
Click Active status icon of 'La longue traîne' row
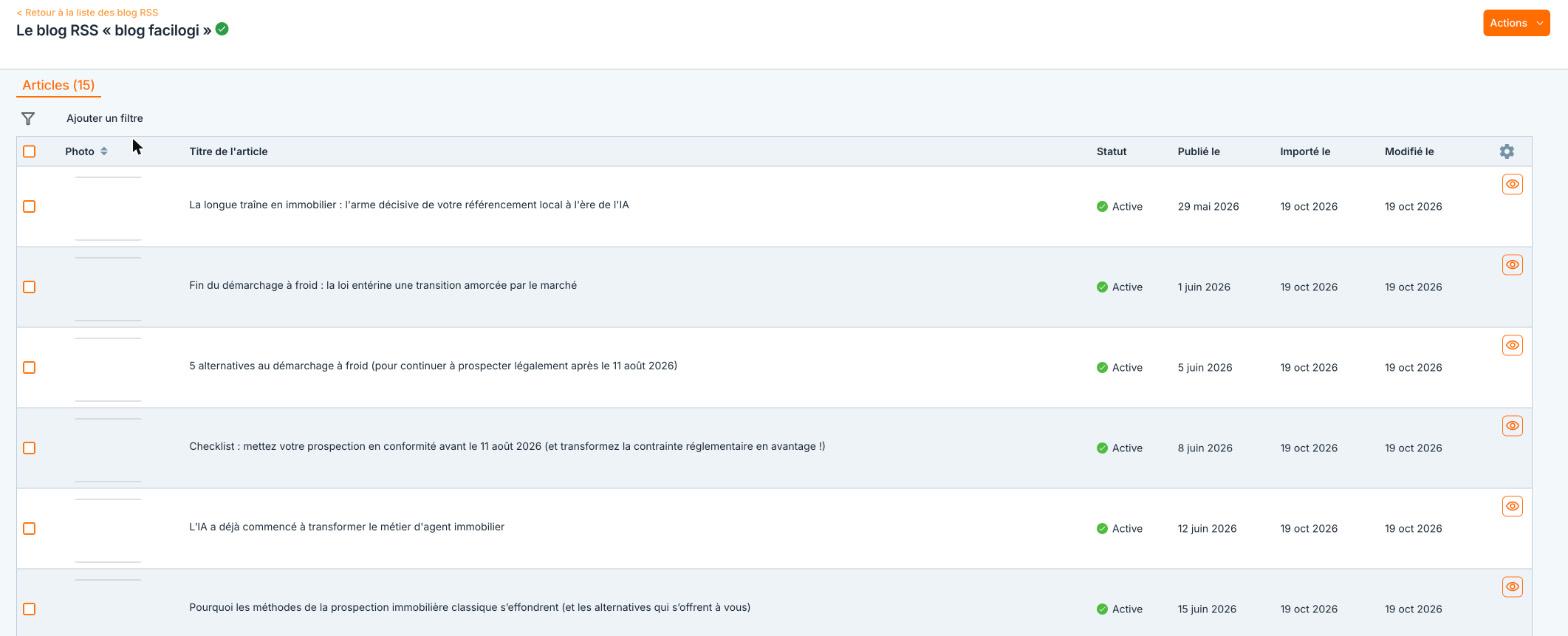(x=1102, y=207)
